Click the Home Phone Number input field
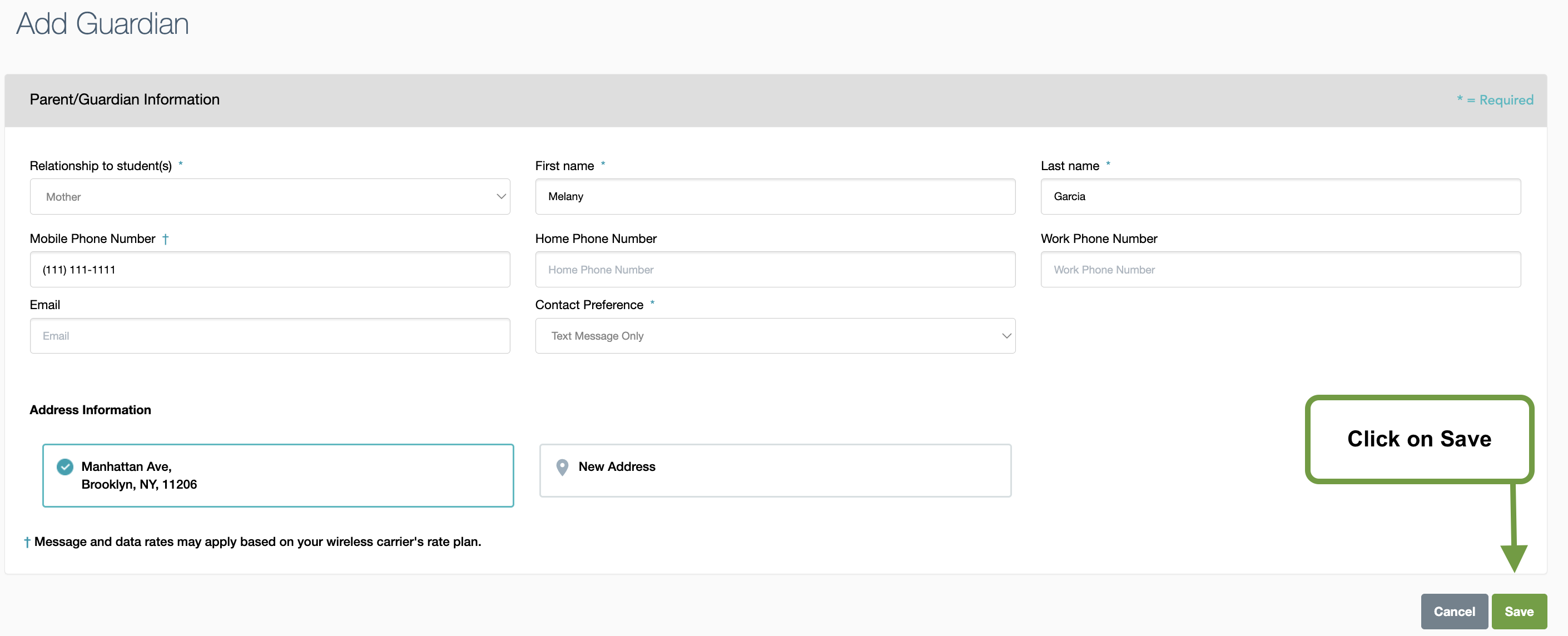The height and width of the screenshot is (636, 1568). coord(775,270)
